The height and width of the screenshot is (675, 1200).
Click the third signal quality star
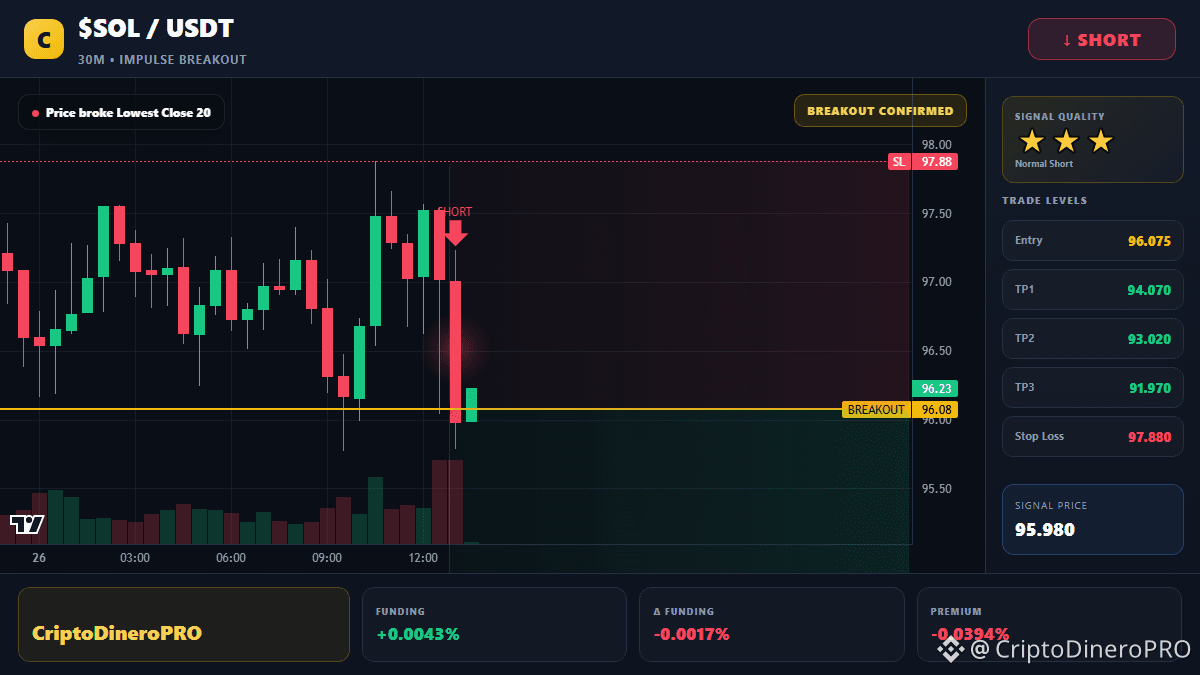(1100, 141)
